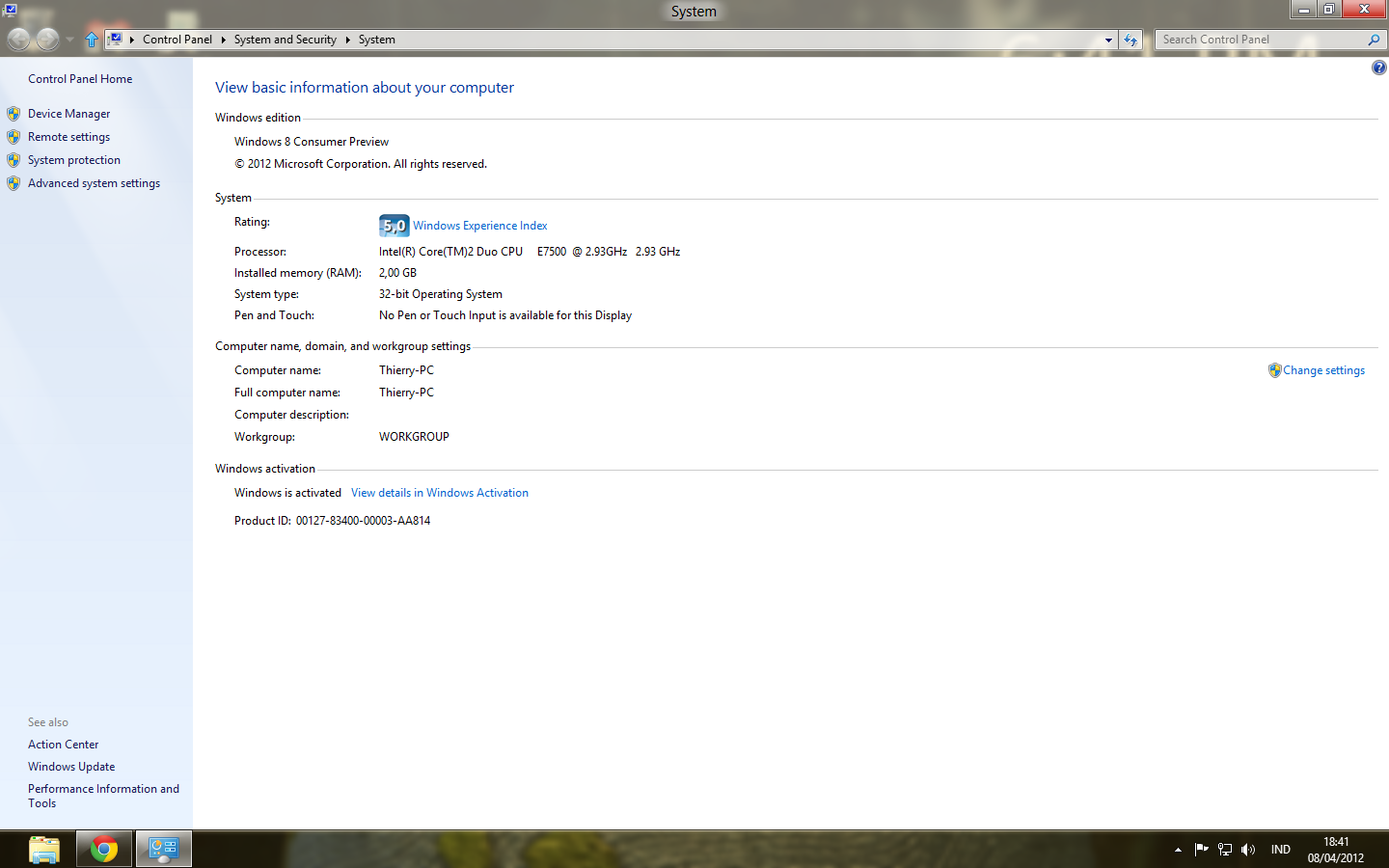Open the address bar history dropdown
Image resolution: width=1389 pixels, height=868 pixels.
[x=1108, y=40]
